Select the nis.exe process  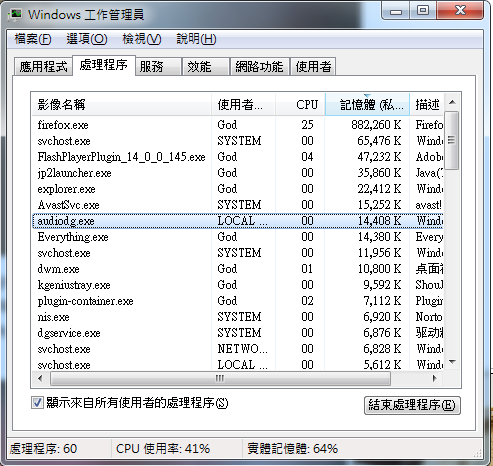238,317
